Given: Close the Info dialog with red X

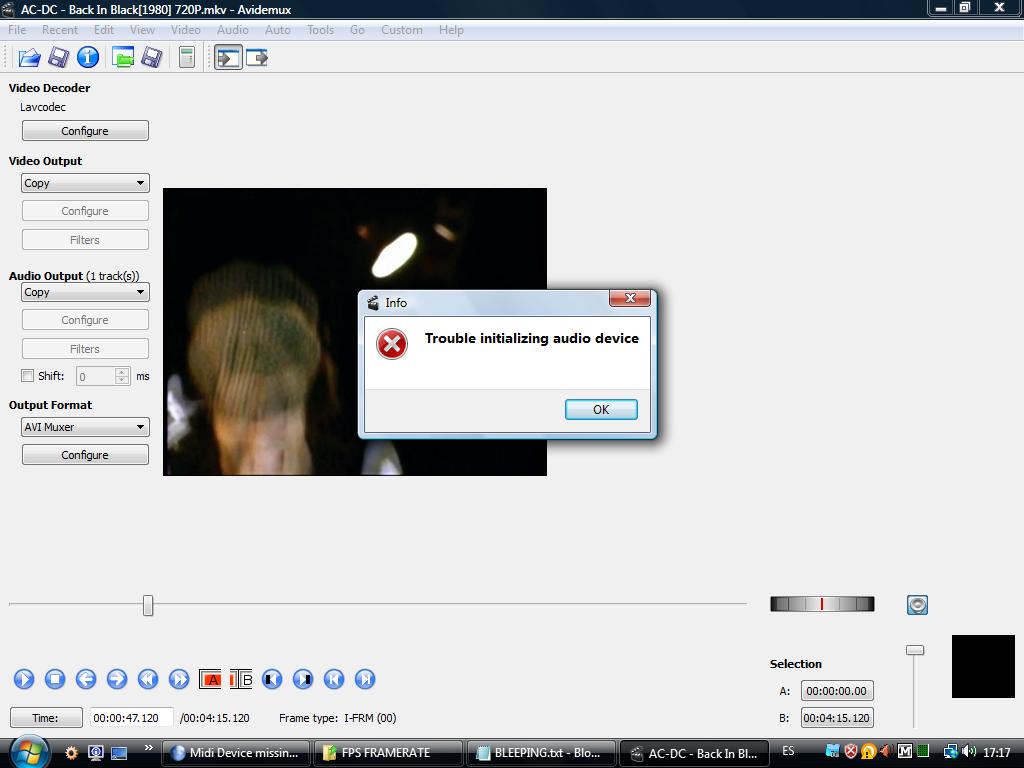Looking at the screenshot, I should coord(630,298).
